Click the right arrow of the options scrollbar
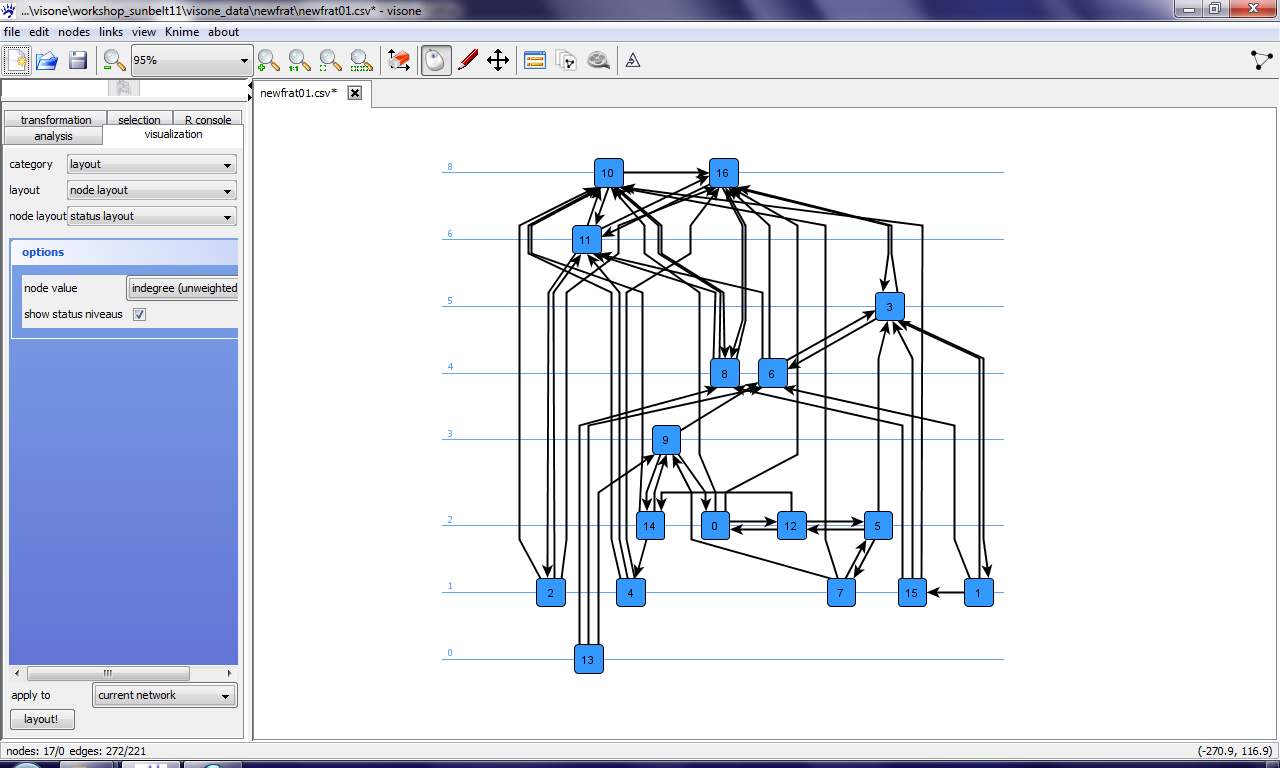Image resolution: width=1280 pixels, height=768 pixels. (230, 673)
